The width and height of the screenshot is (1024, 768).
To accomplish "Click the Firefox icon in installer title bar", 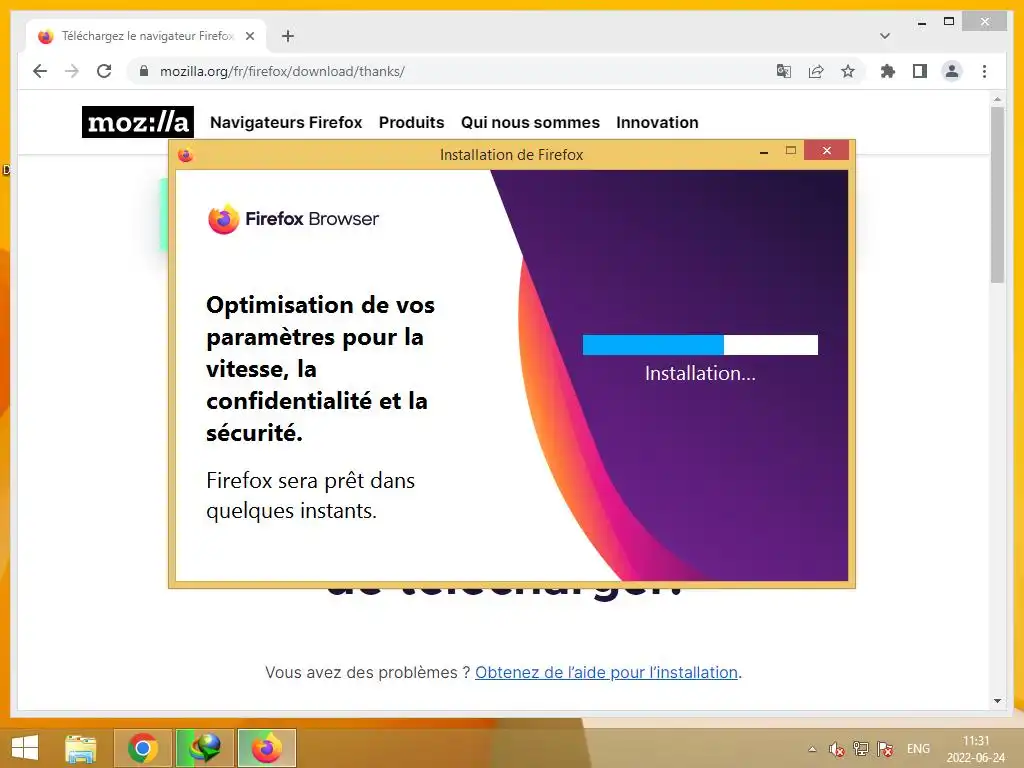I will coord(185,155).
